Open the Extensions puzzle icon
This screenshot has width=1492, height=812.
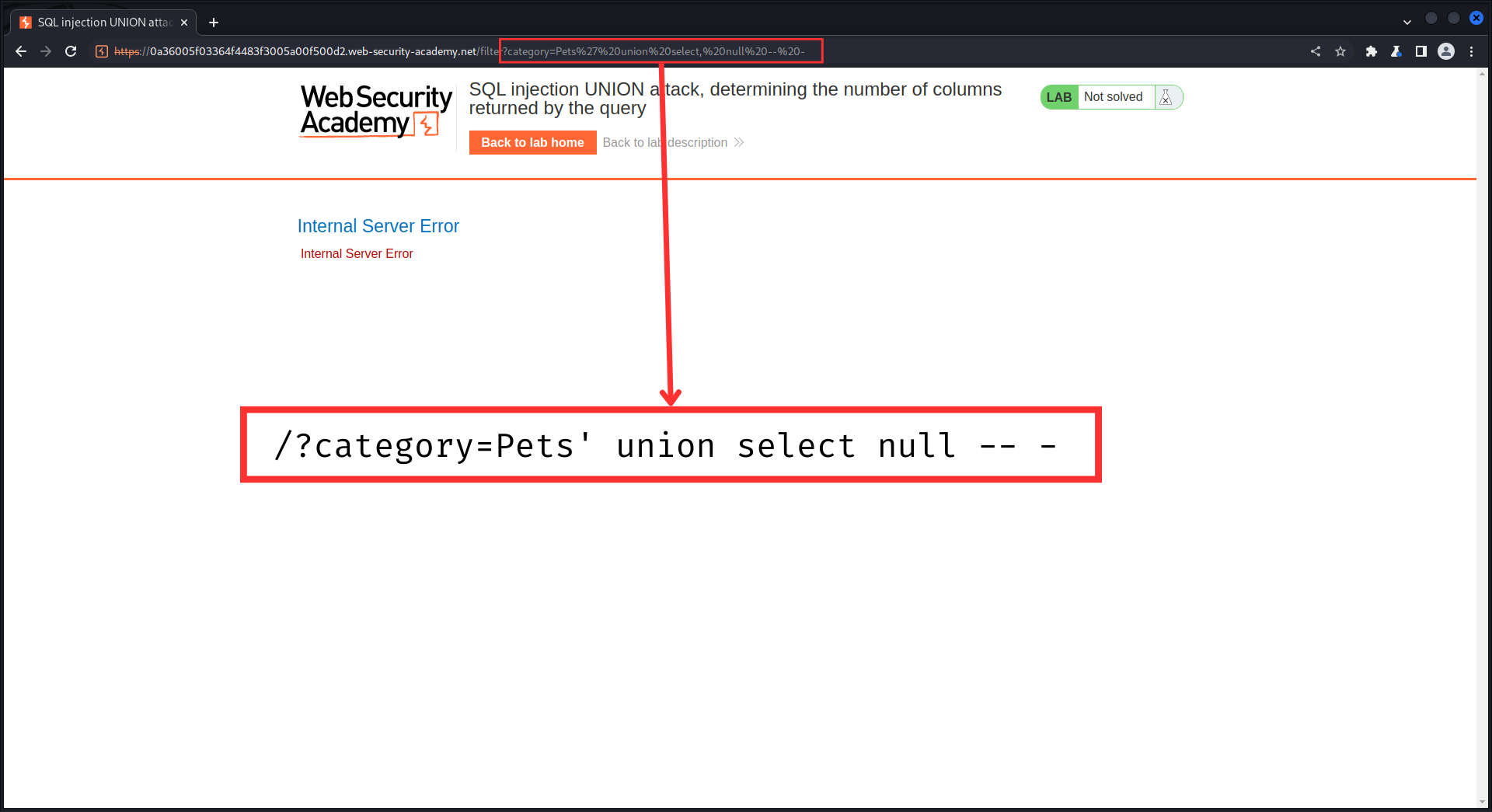click(1372, 51)
